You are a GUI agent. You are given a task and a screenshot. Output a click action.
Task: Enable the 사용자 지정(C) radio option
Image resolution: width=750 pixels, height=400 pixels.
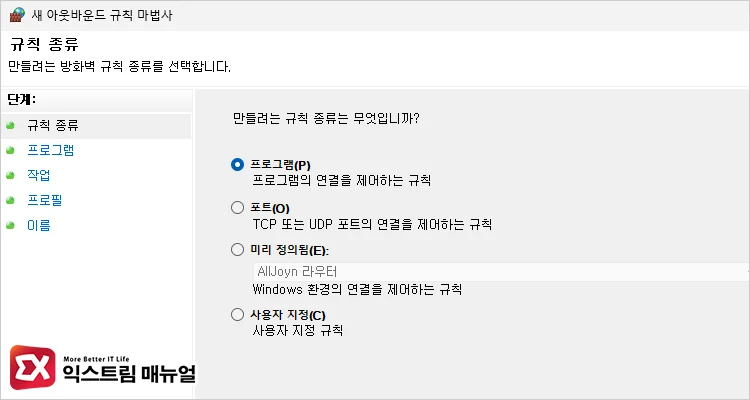(x=237, y=315)
